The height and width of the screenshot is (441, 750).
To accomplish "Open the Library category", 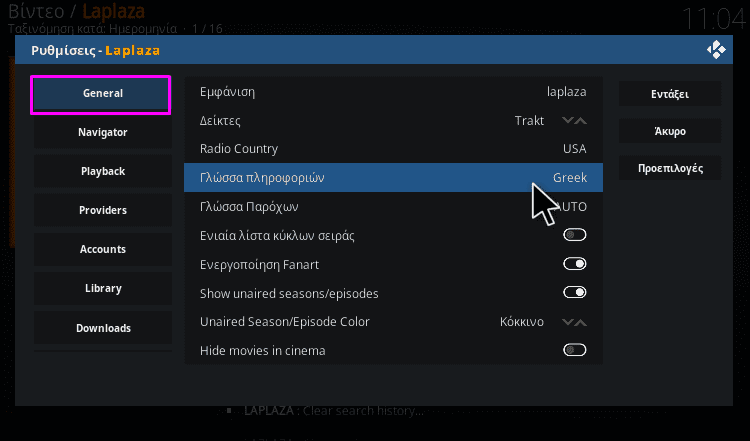I will point(102,288).
